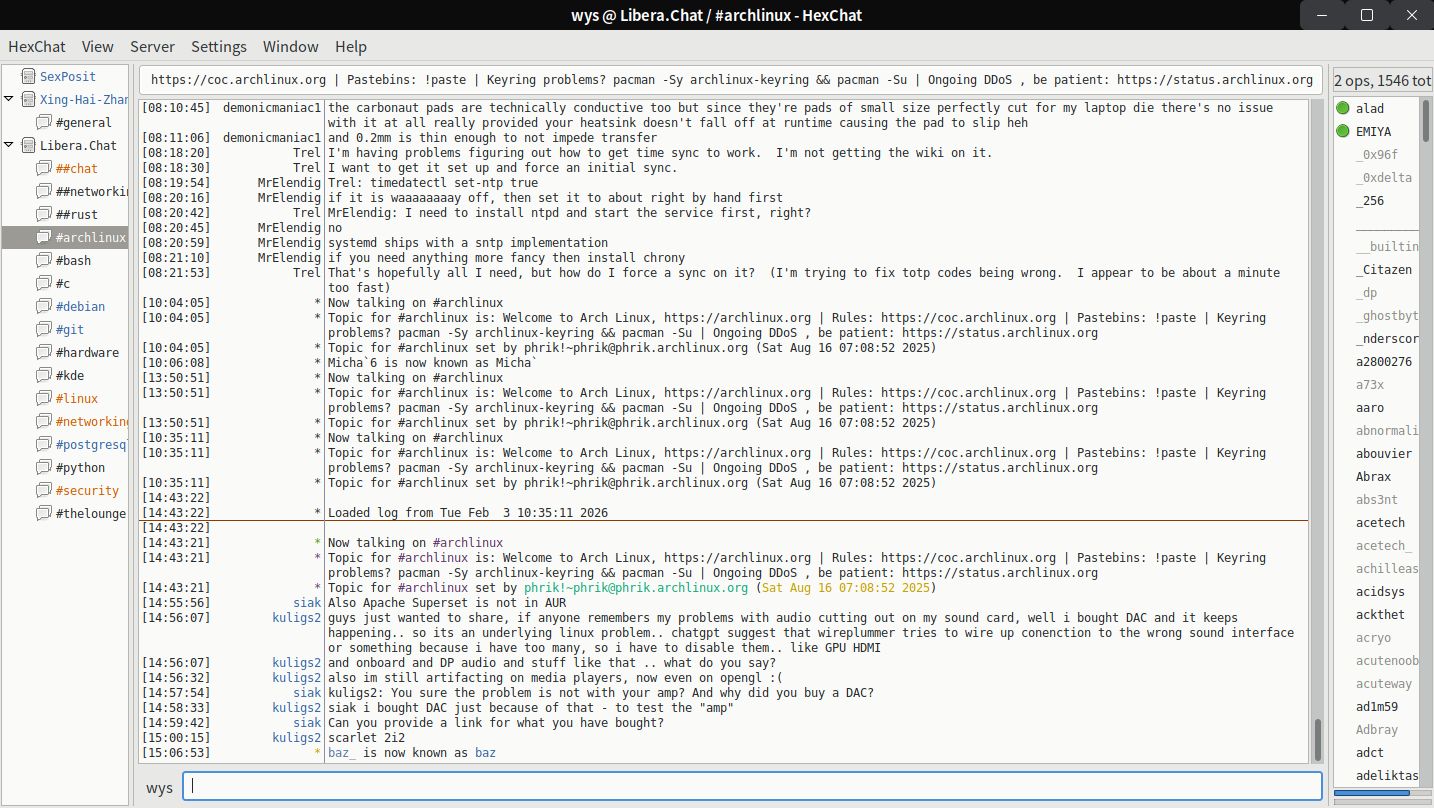
Task: Select user _Citazen in user list
Action: pos(1384,269)
